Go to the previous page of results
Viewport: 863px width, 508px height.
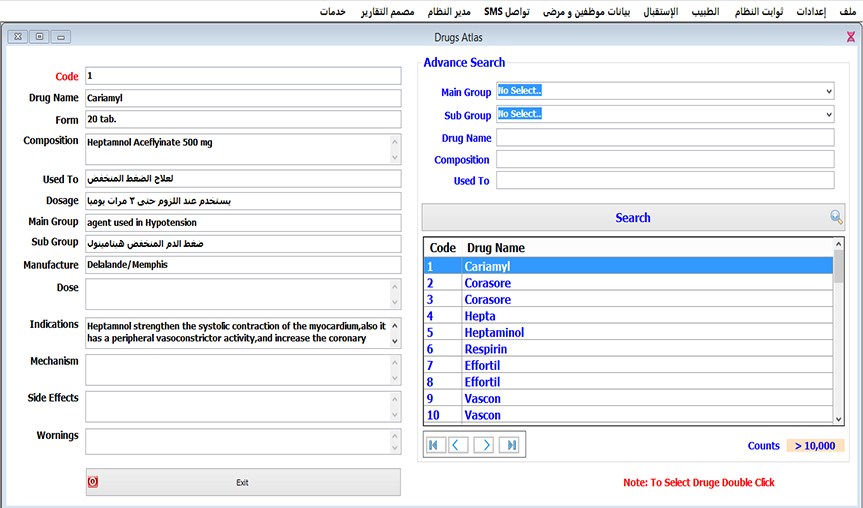459,445
